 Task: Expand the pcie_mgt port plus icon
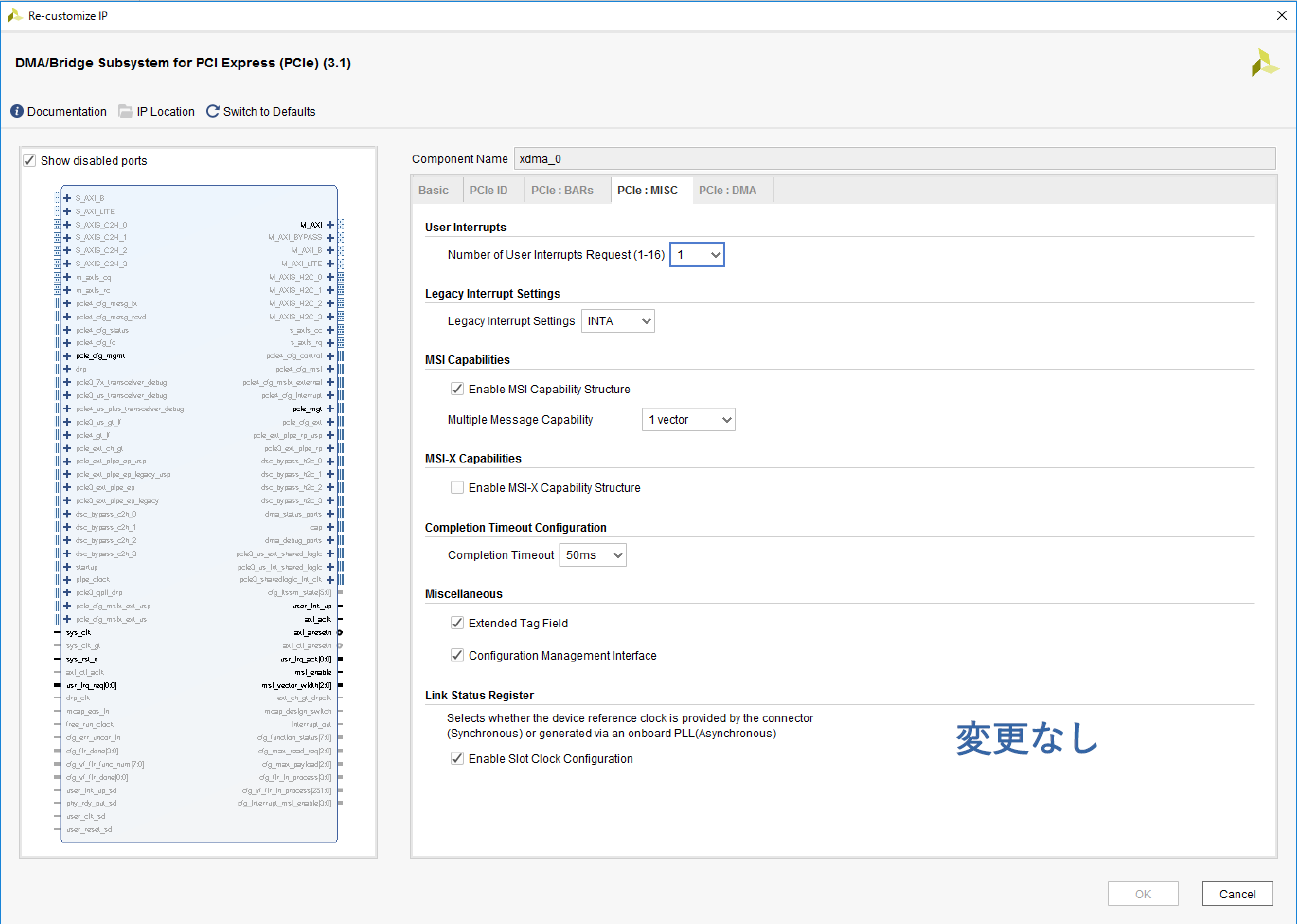click(x=330, y=409)
